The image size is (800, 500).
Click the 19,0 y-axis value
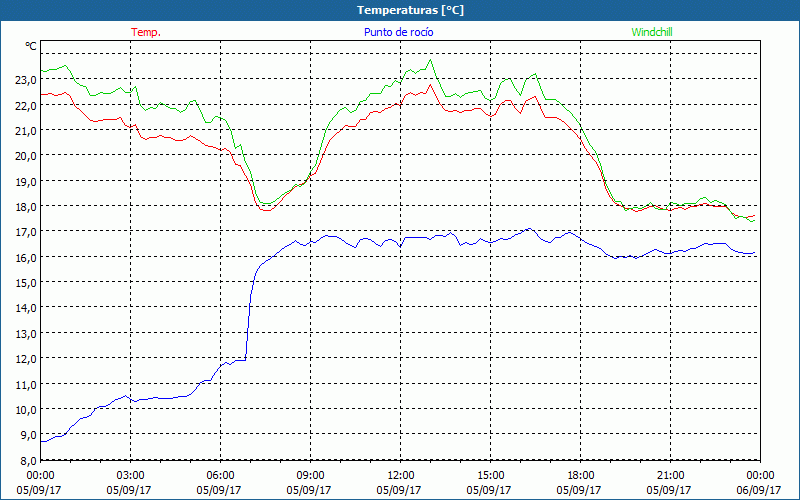click(x=27, y=182)
